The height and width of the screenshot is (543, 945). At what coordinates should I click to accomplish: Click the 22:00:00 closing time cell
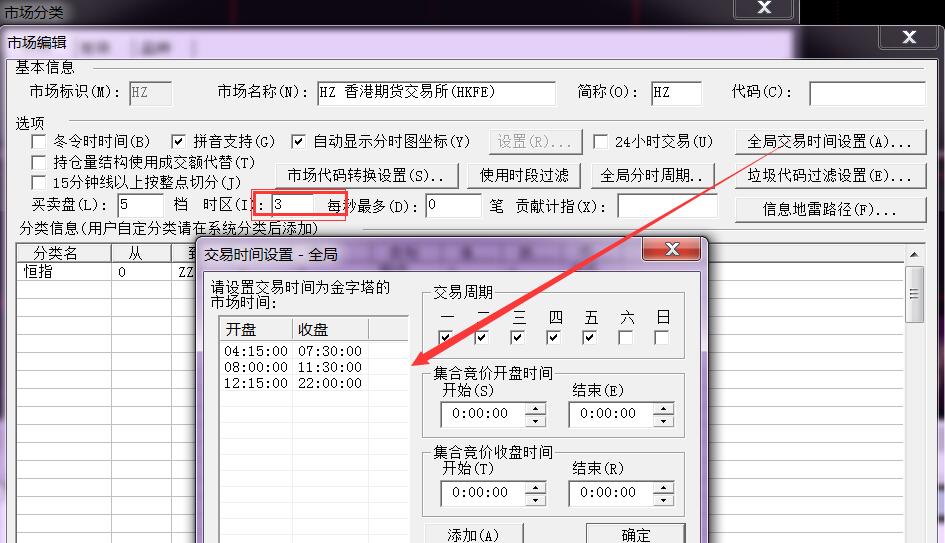(330, 383)
